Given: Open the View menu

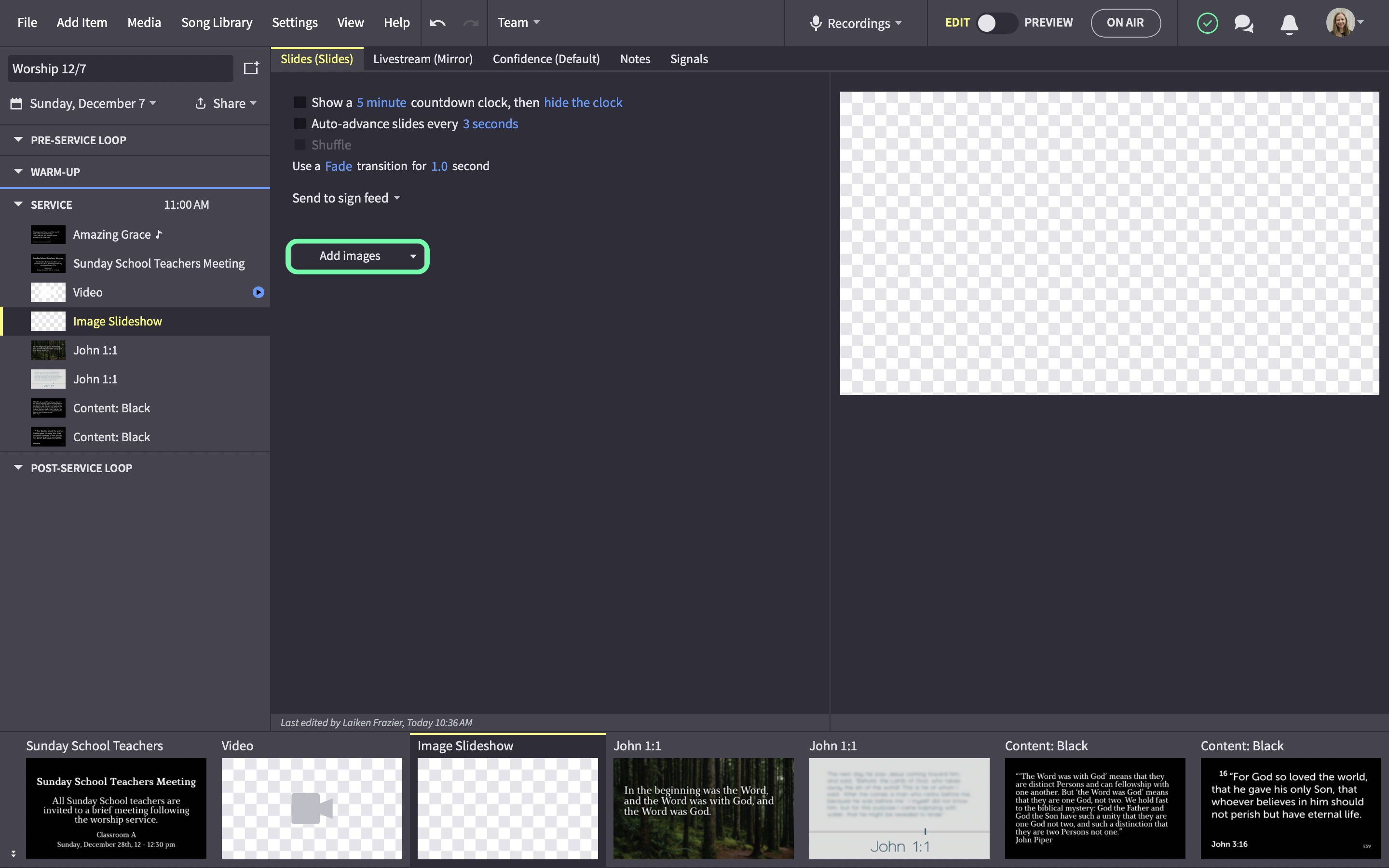Looking at the screenshot, I should tap(350, 22).
